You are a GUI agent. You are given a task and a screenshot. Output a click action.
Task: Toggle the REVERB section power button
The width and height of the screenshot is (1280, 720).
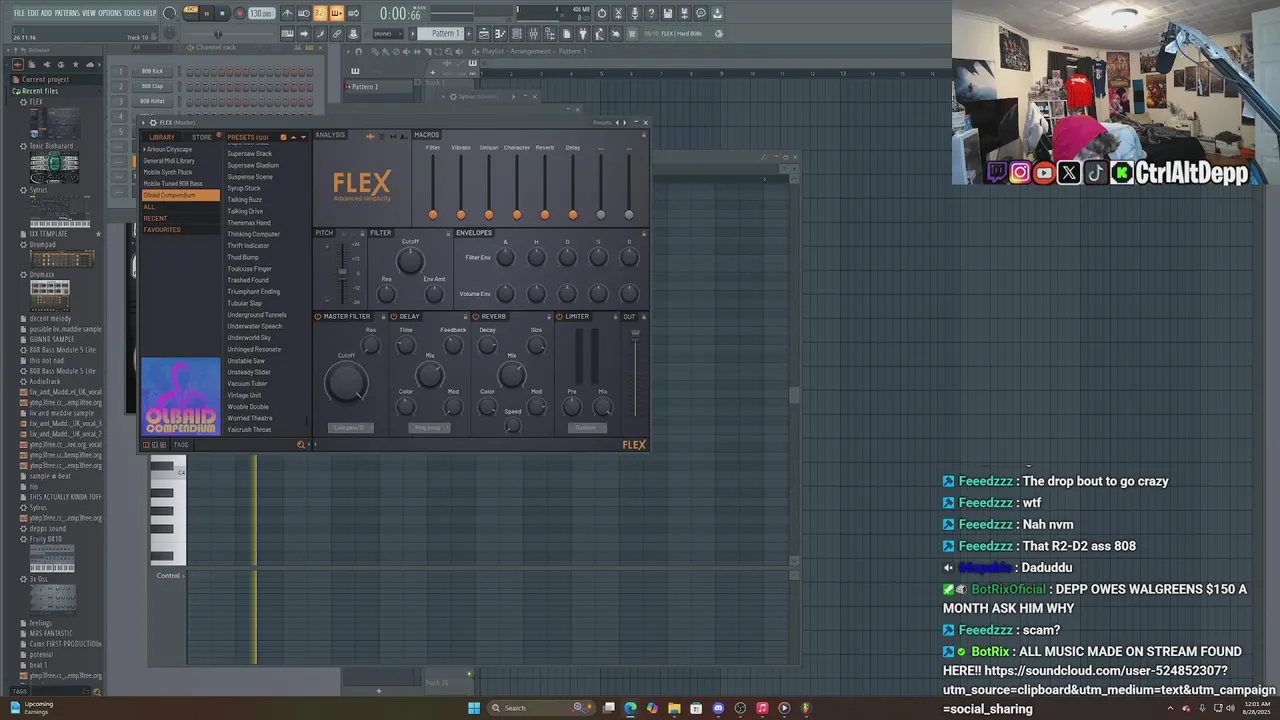pos(476,317)
